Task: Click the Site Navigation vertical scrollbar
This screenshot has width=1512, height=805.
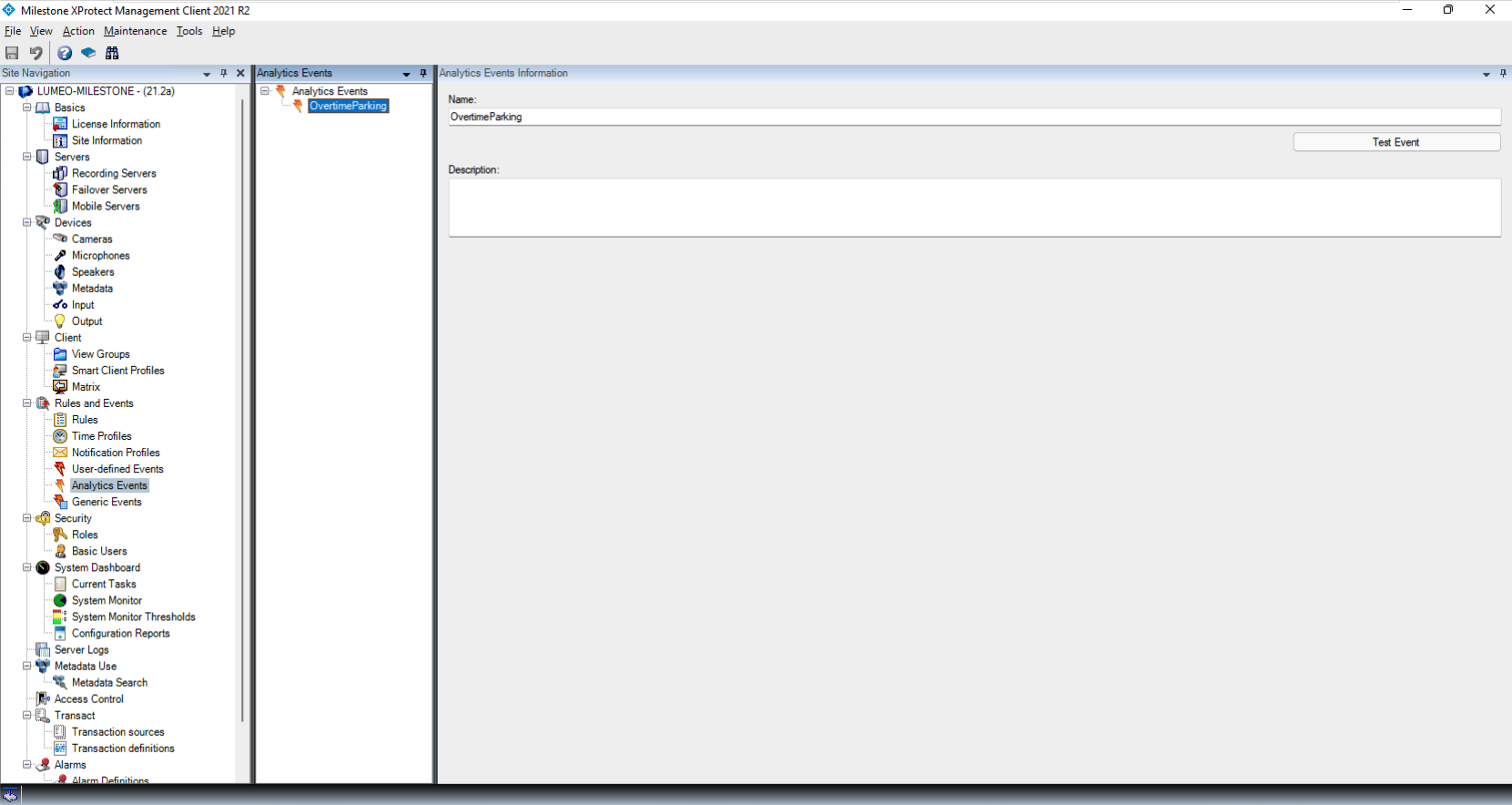Action: 242,410
